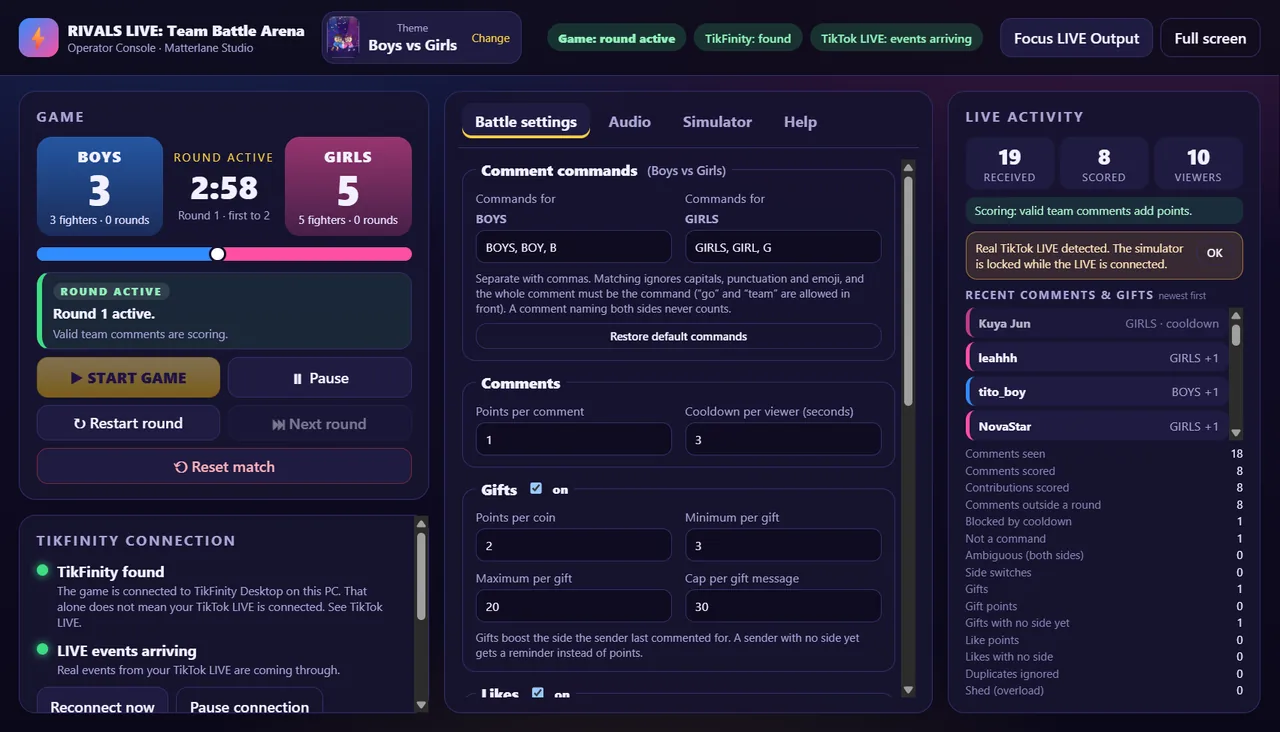
Task: Pause the active round
Action: pyautogui.click(x=320, y=378)
